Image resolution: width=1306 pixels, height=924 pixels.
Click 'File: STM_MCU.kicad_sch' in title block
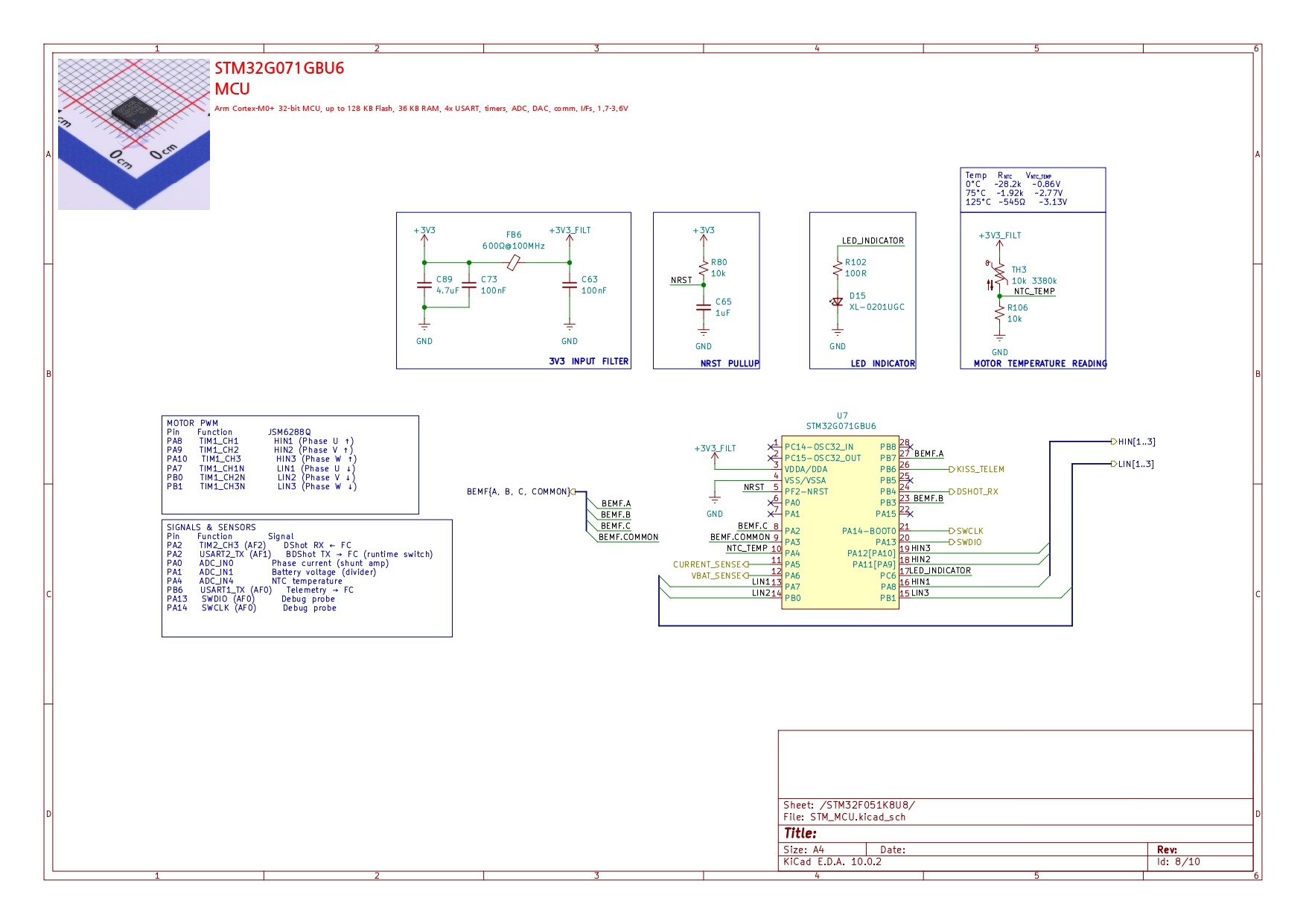[844, 817]
